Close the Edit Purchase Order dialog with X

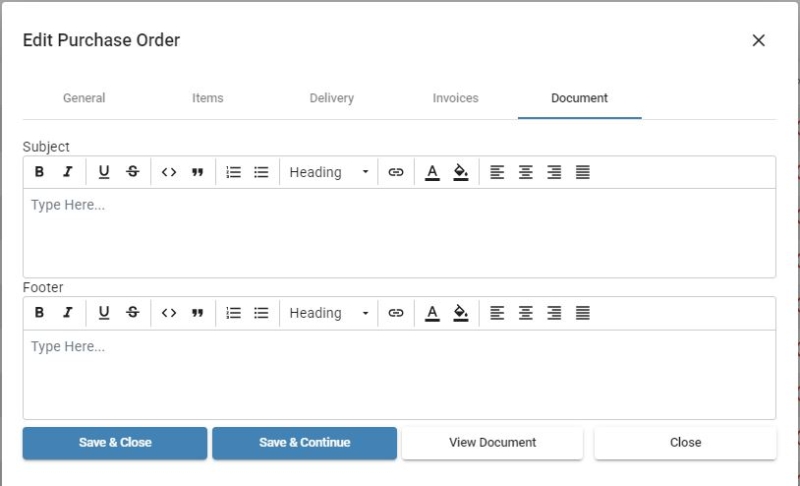758,40
